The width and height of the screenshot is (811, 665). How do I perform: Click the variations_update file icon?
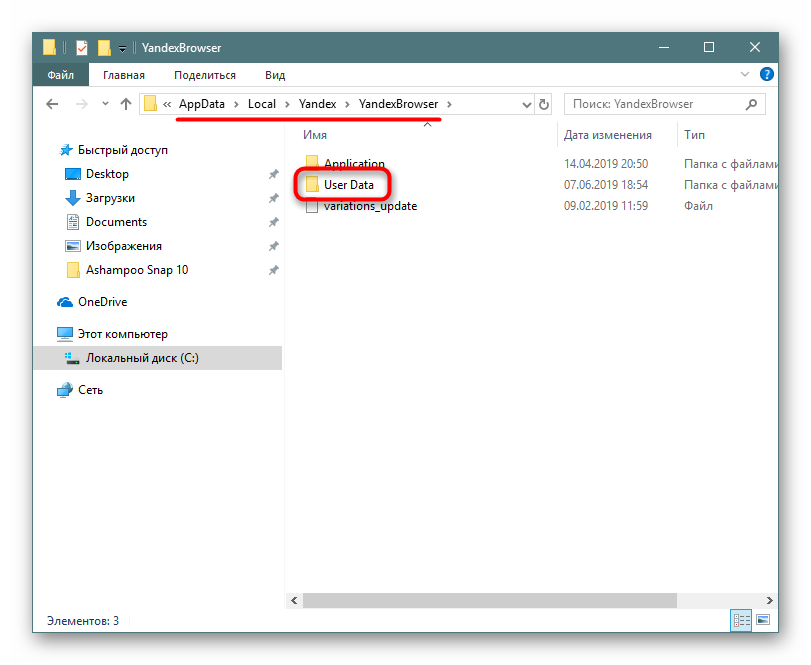click(312, 206)
